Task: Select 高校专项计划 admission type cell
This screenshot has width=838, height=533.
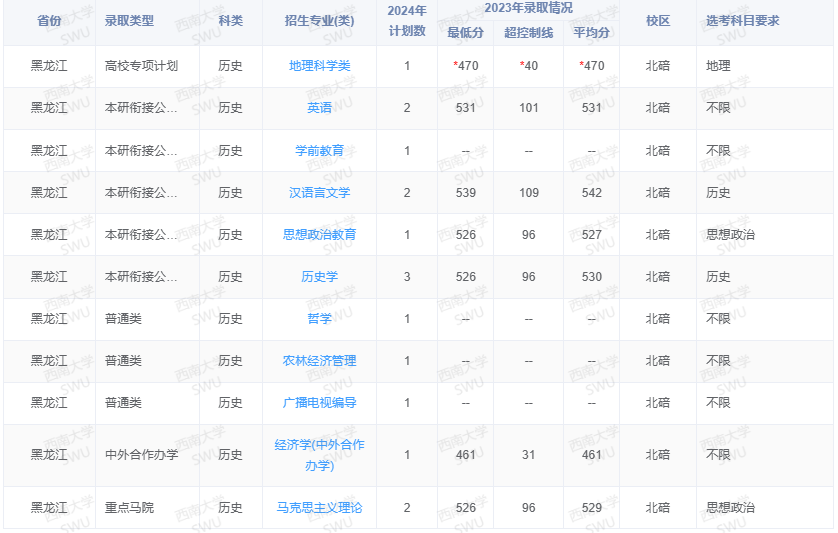Action: coord(142,66)
